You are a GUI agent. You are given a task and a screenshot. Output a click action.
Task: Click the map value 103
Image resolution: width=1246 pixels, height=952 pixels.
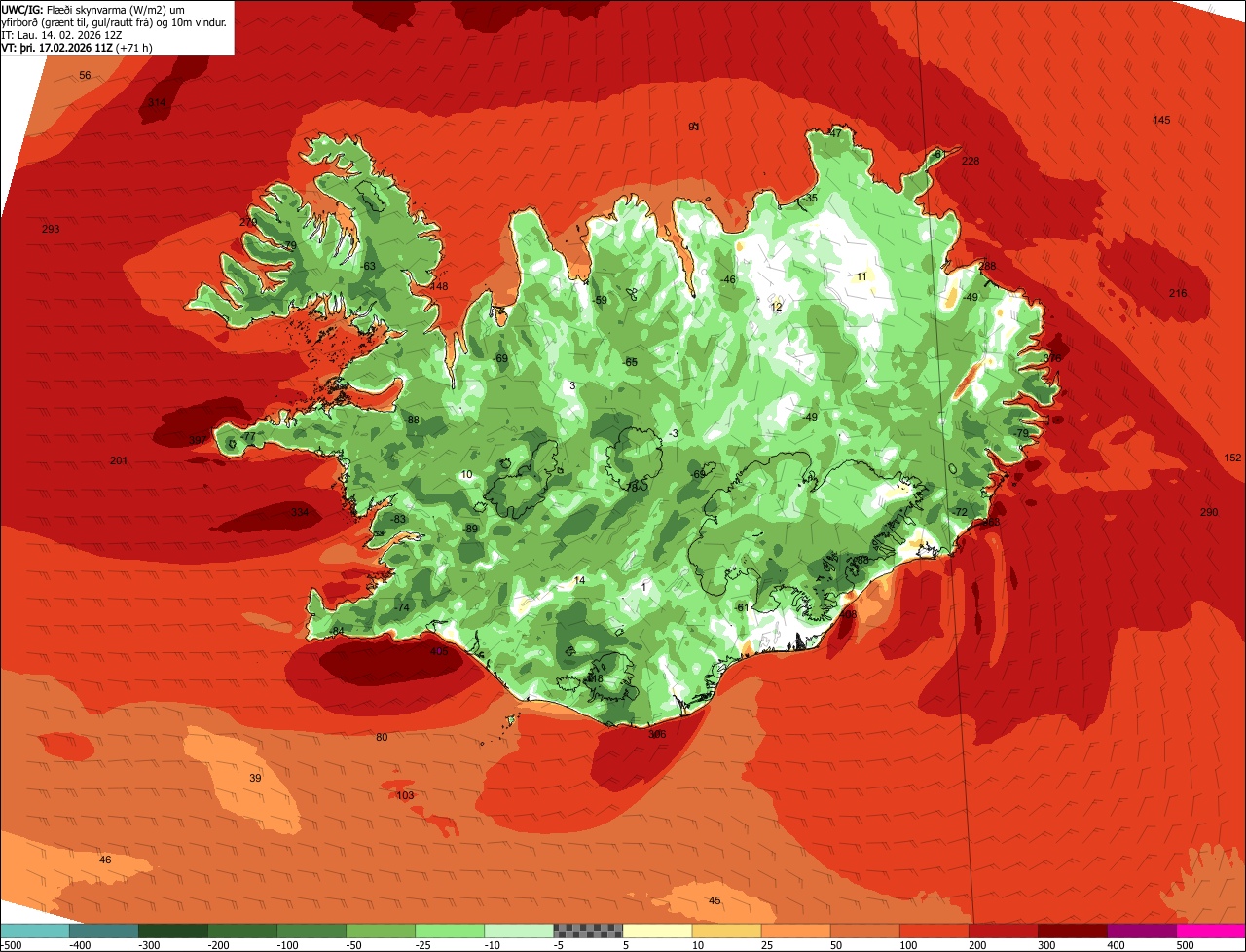click(405, 795)
